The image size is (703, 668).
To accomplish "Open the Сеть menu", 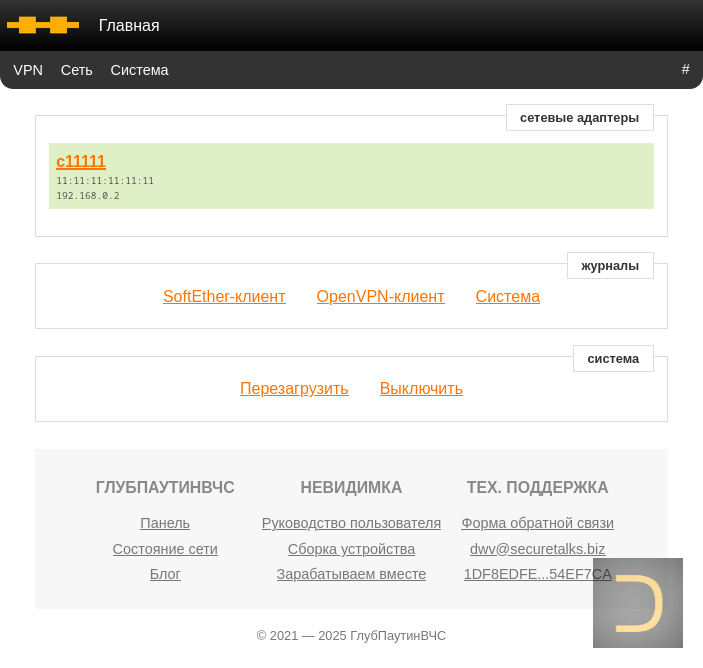I will (x=77, y=70).
